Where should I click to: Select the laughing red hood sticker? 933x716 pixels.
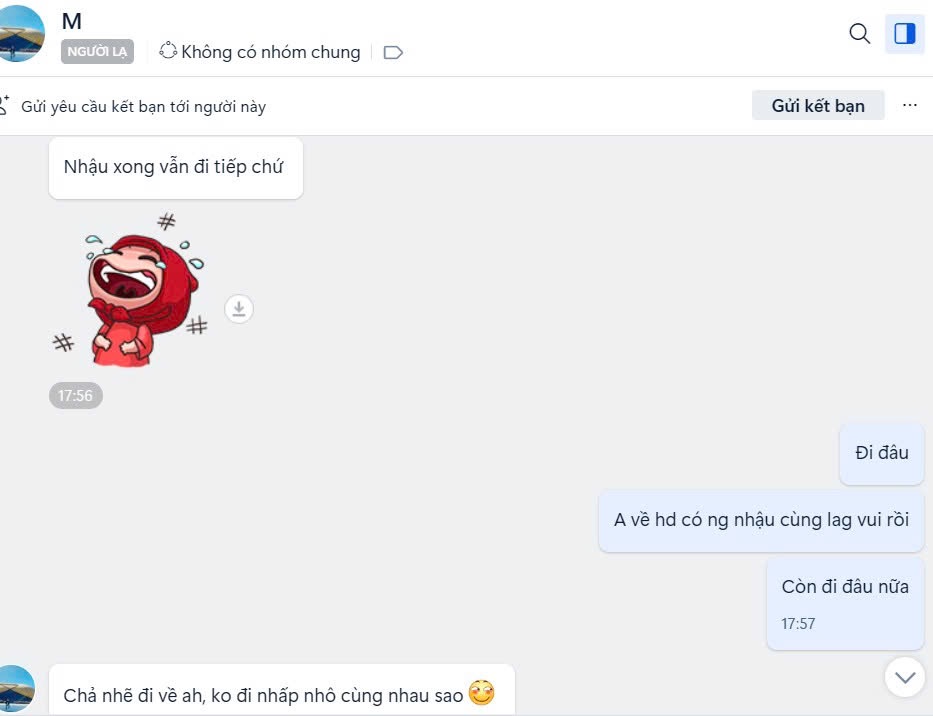coord(129,289)
